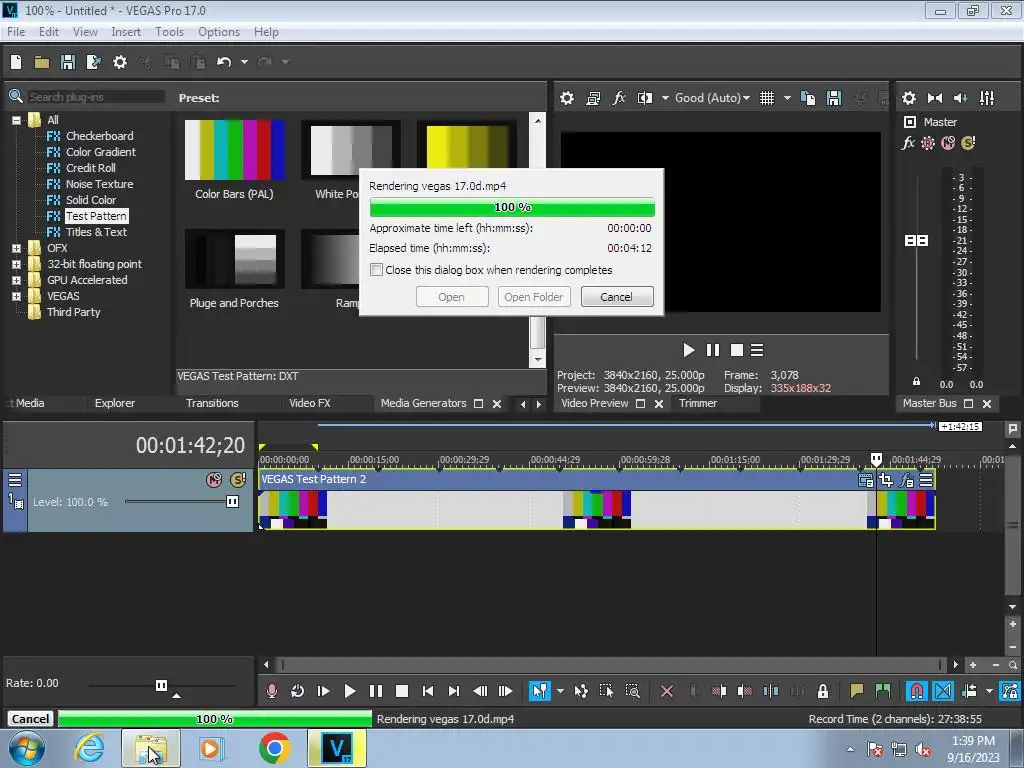The height and width of the screenshot is (768, 1024).
Task: Expand the 32-bit floating point folder
Action: coord(16,264)
